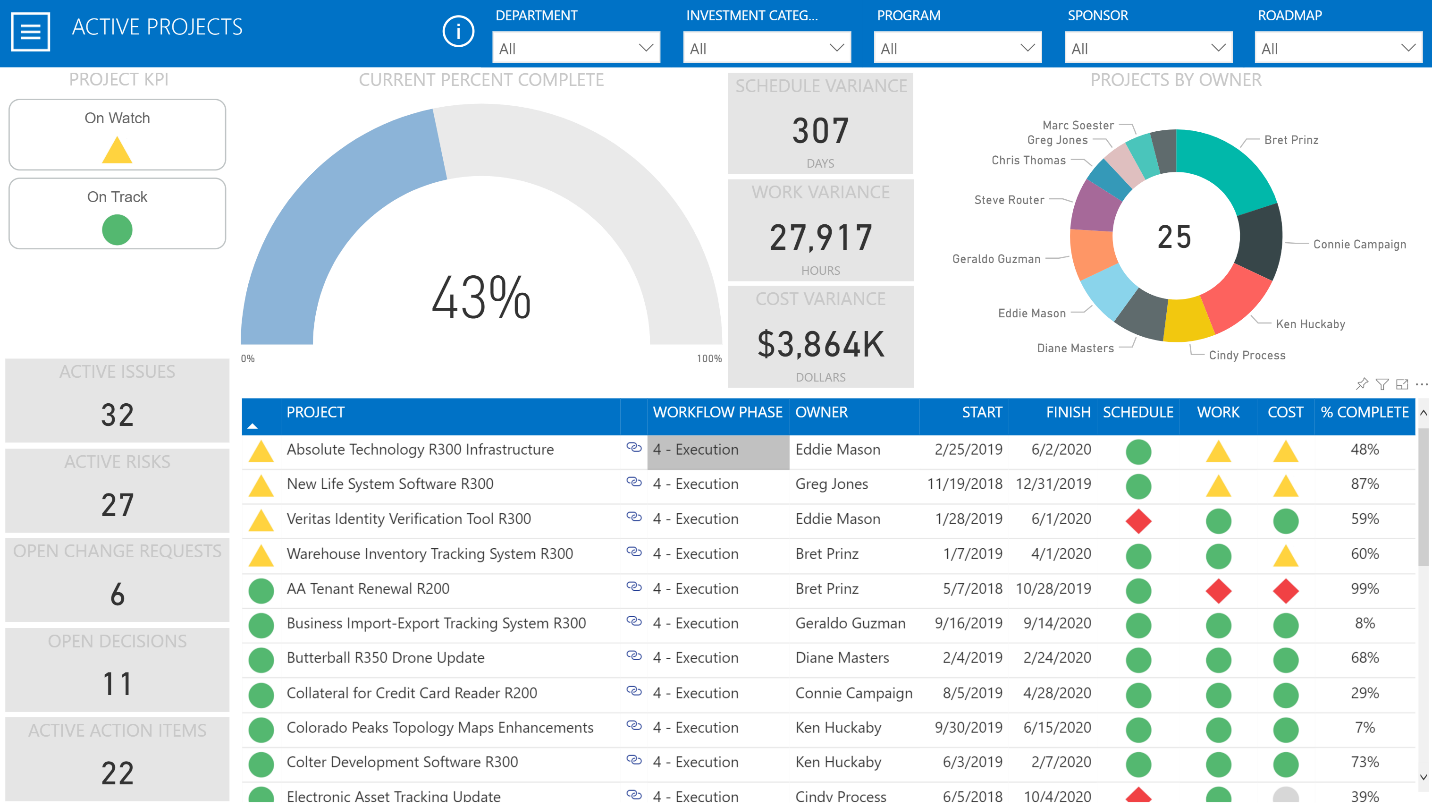This screenshot has width=1432, height=807.
Task: Click link icon for New Life System Software R300
Action: click(634, 482)
